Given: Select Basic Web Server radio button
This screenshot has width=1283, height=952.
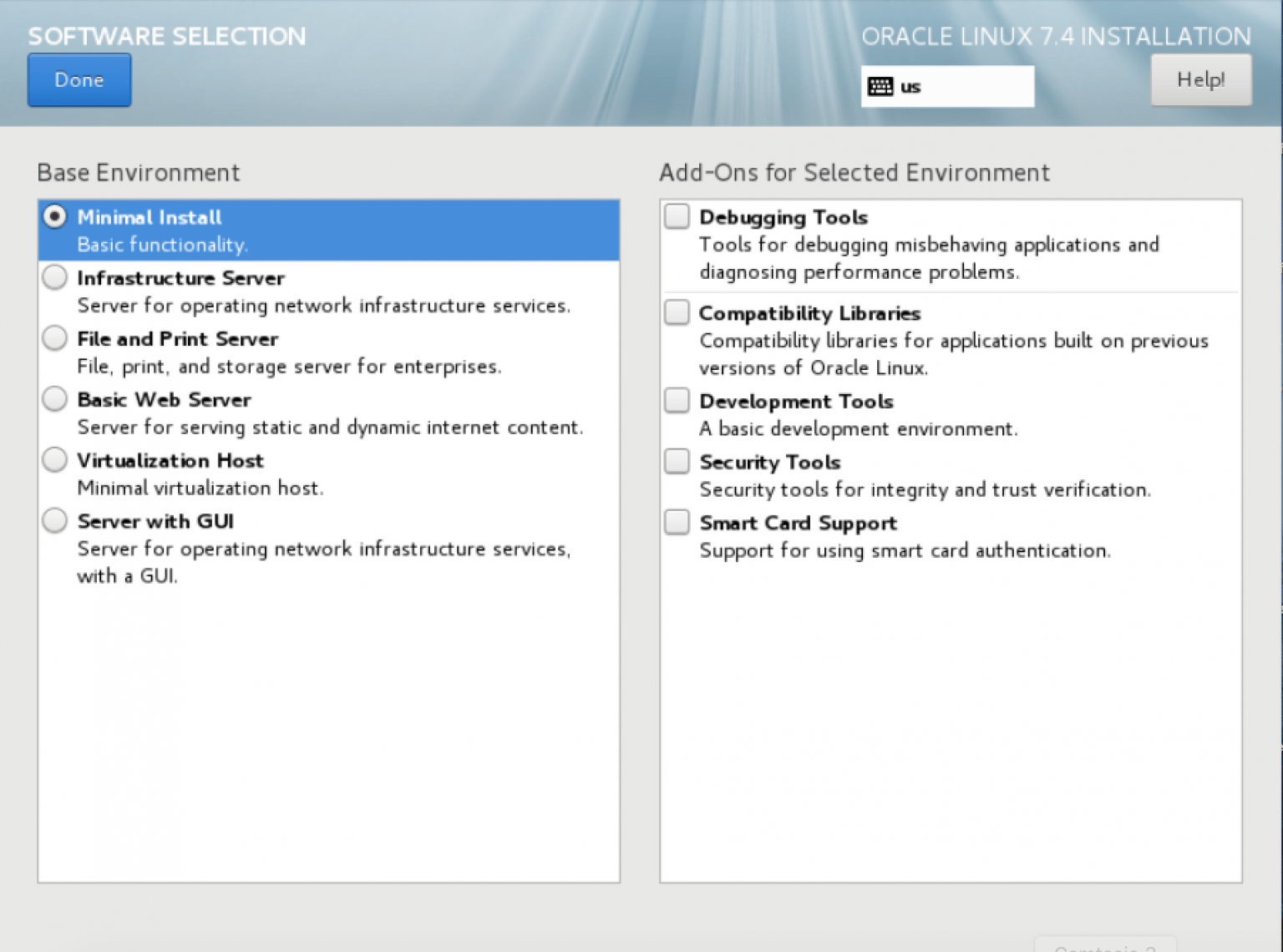Looking at the screenshot, I should (x=55, y=399).
